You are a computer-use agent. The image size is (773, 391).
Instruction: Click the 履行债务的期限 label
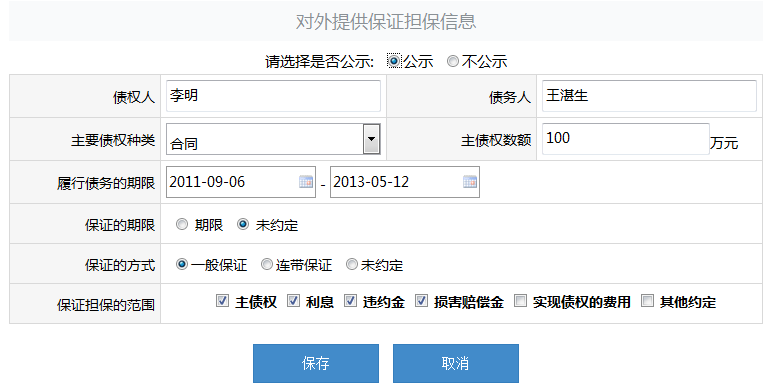click(x=106, y=183)
